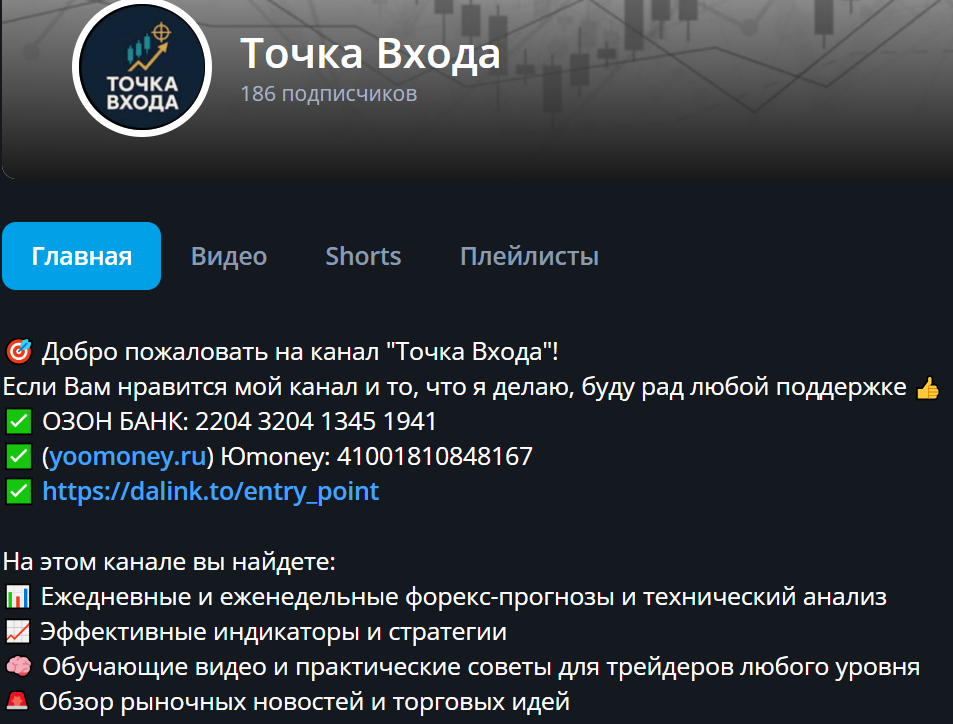Open the yoomoney.ru link
This screenshot has height=724, width=953.
click(128, 457)
